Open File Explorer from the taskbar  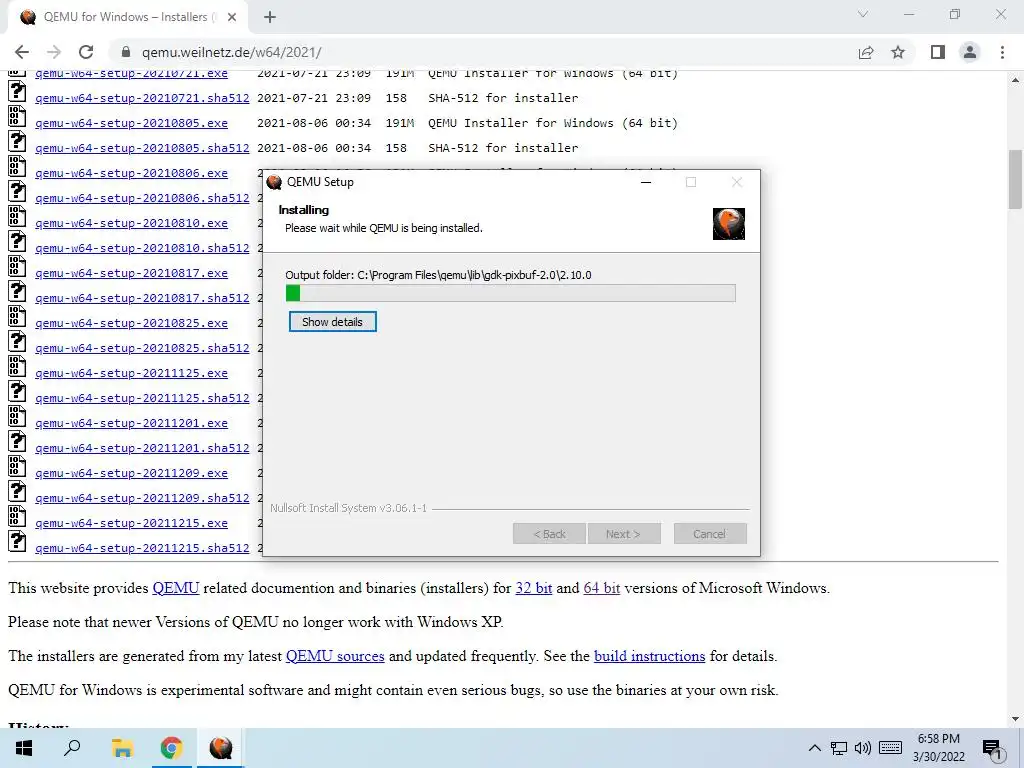pyautogui.click(x=122, y=748)
